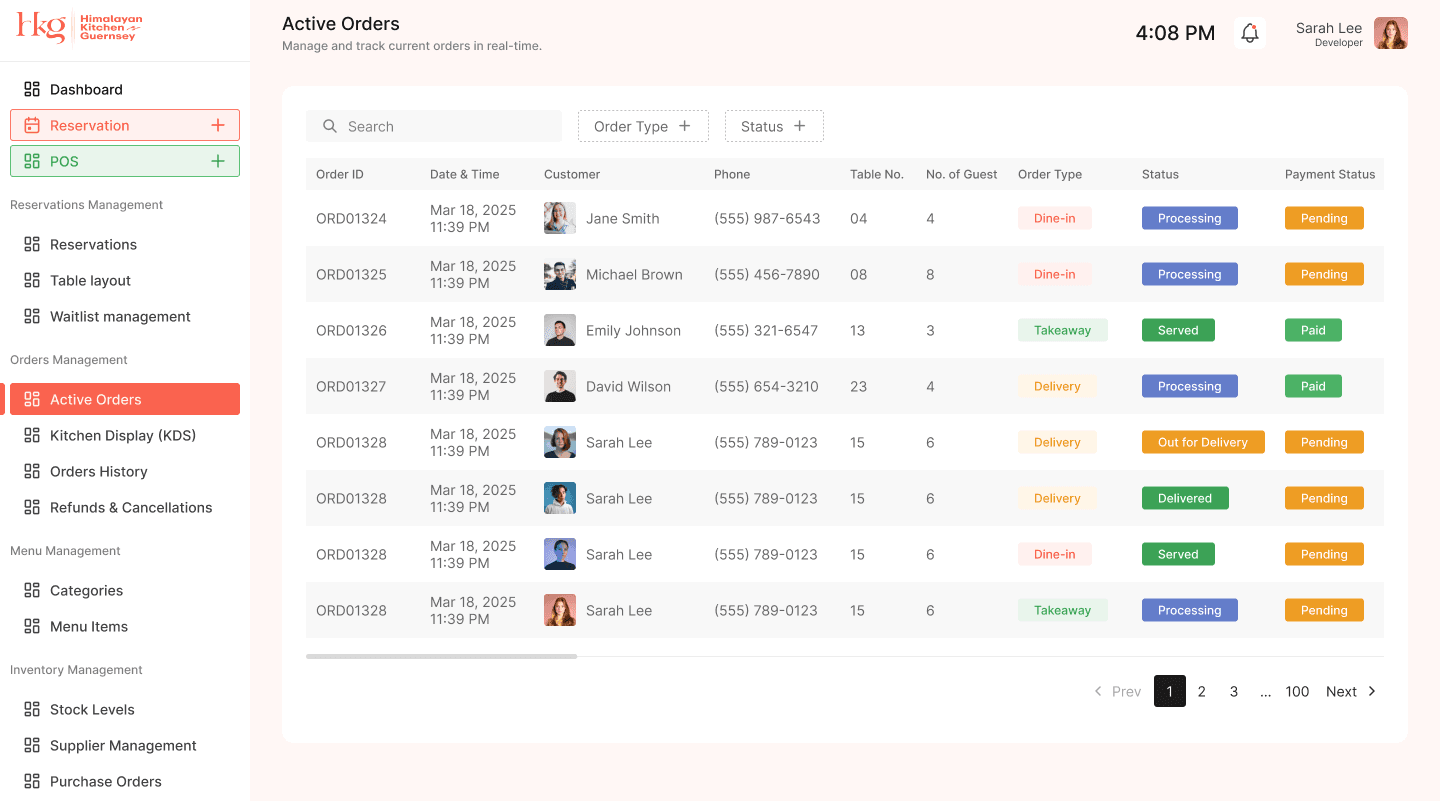Click the notification bell icon
This screenshot has width=1440, height=801.
(1249, 33)
